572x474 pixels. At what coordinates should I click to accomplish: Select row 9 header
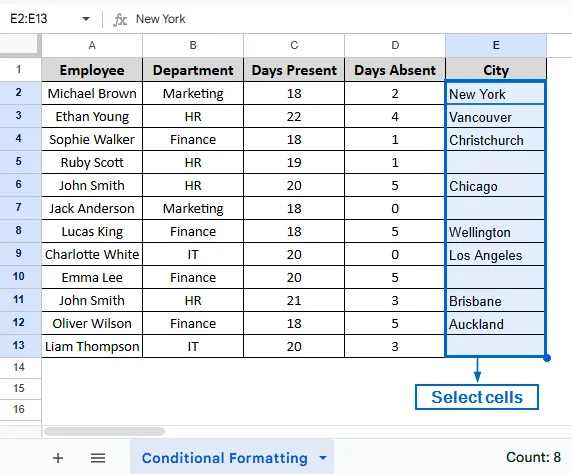click(20, 254)
